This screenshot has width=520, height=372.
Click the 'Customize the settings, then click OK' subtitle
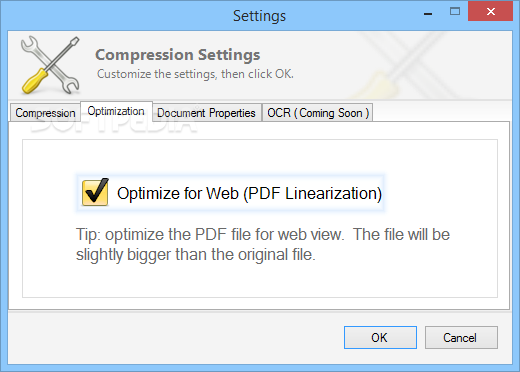pos(195,74)
